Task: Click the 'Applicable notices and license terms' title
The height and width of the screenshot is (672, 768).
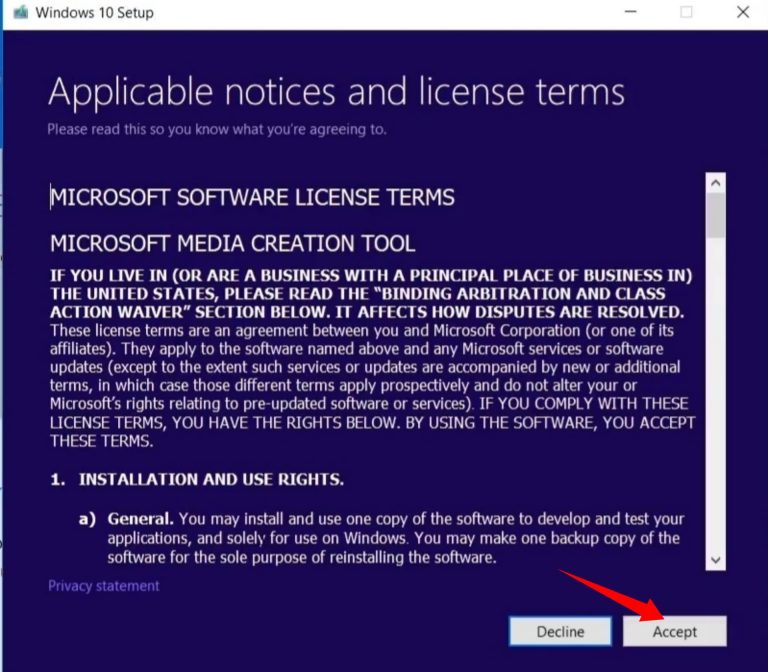Action: pos(336,92)
